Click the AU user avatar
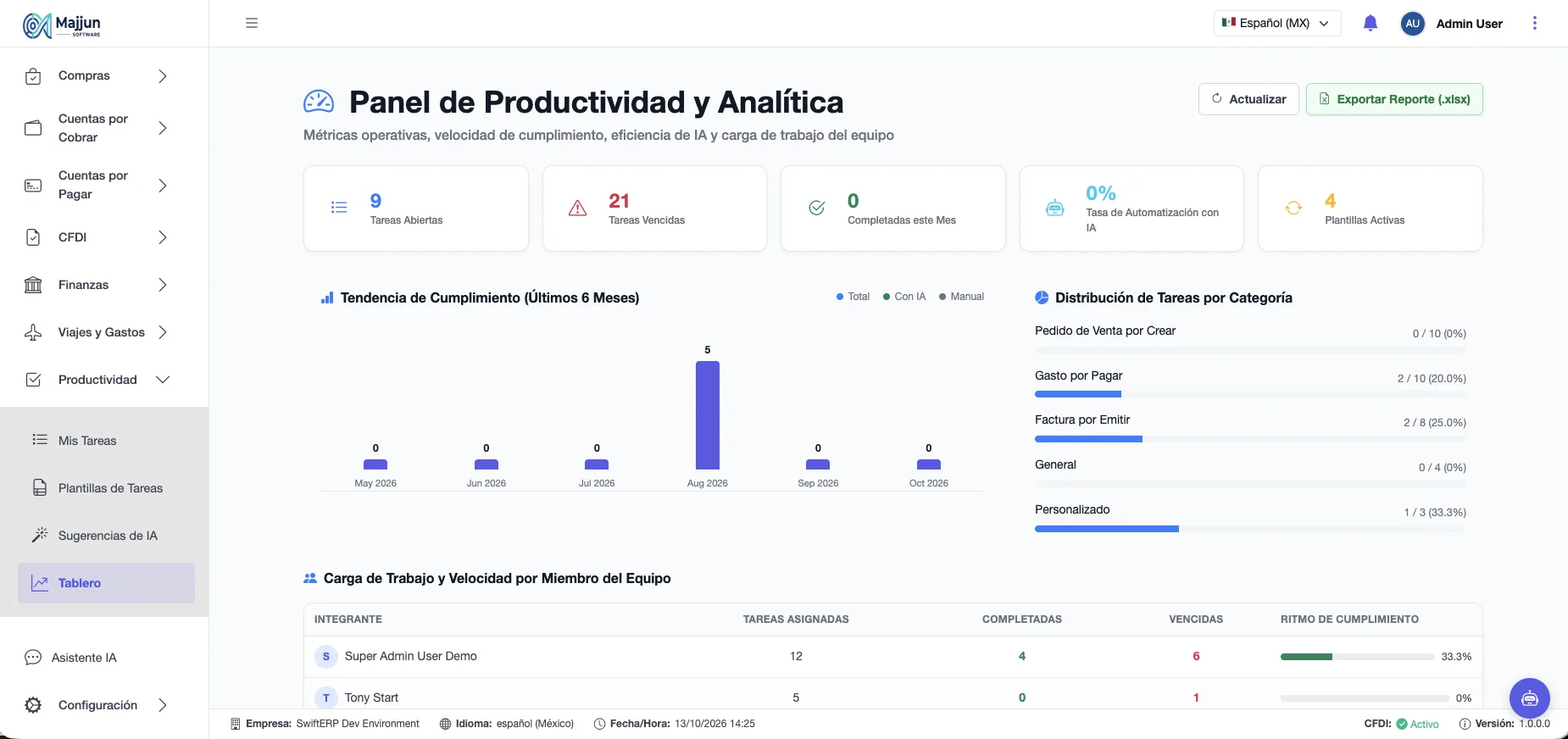 click(1412, 24)
